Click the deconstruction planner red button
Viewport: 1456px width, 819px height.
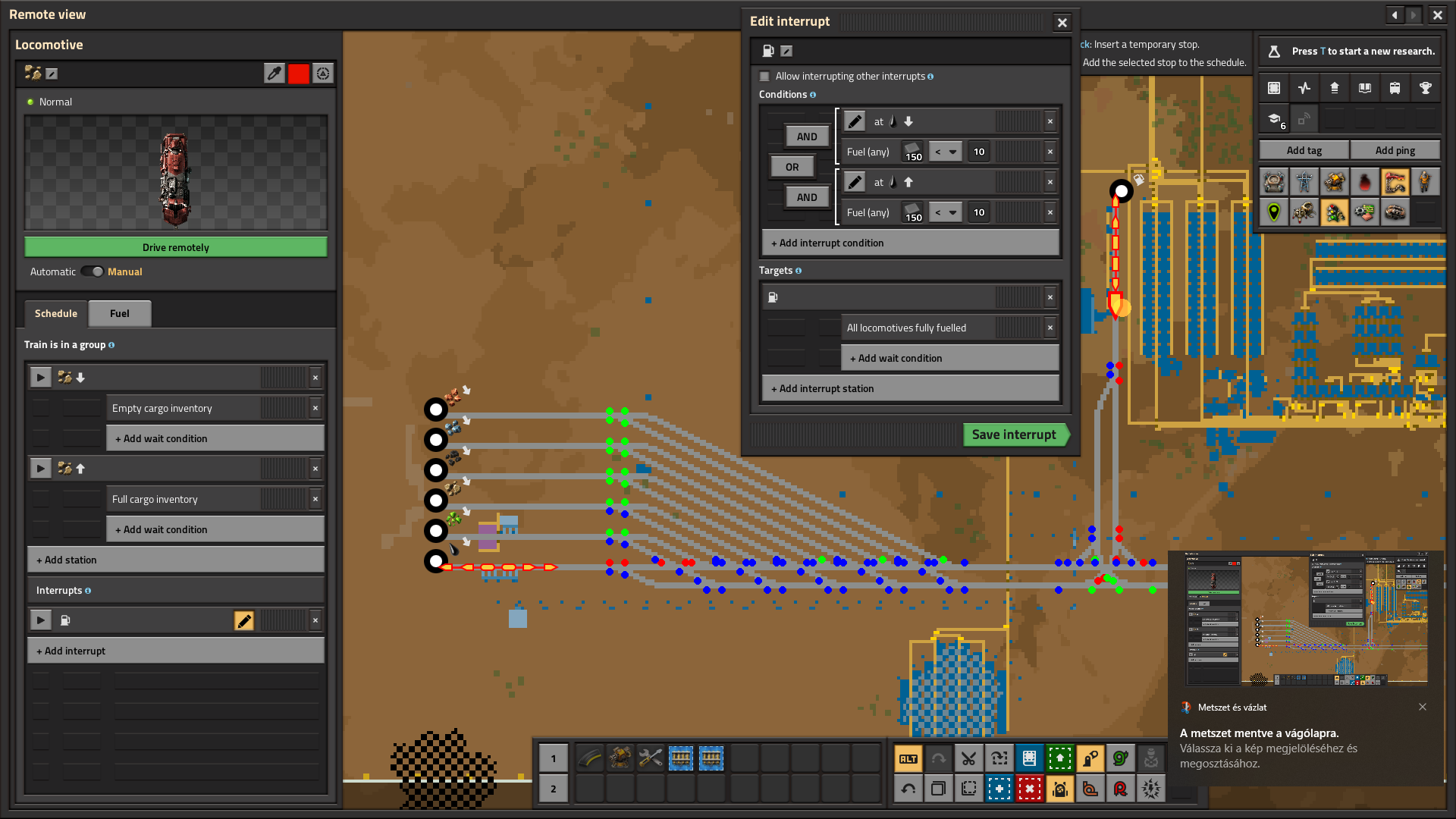(x=1029, y=789)
